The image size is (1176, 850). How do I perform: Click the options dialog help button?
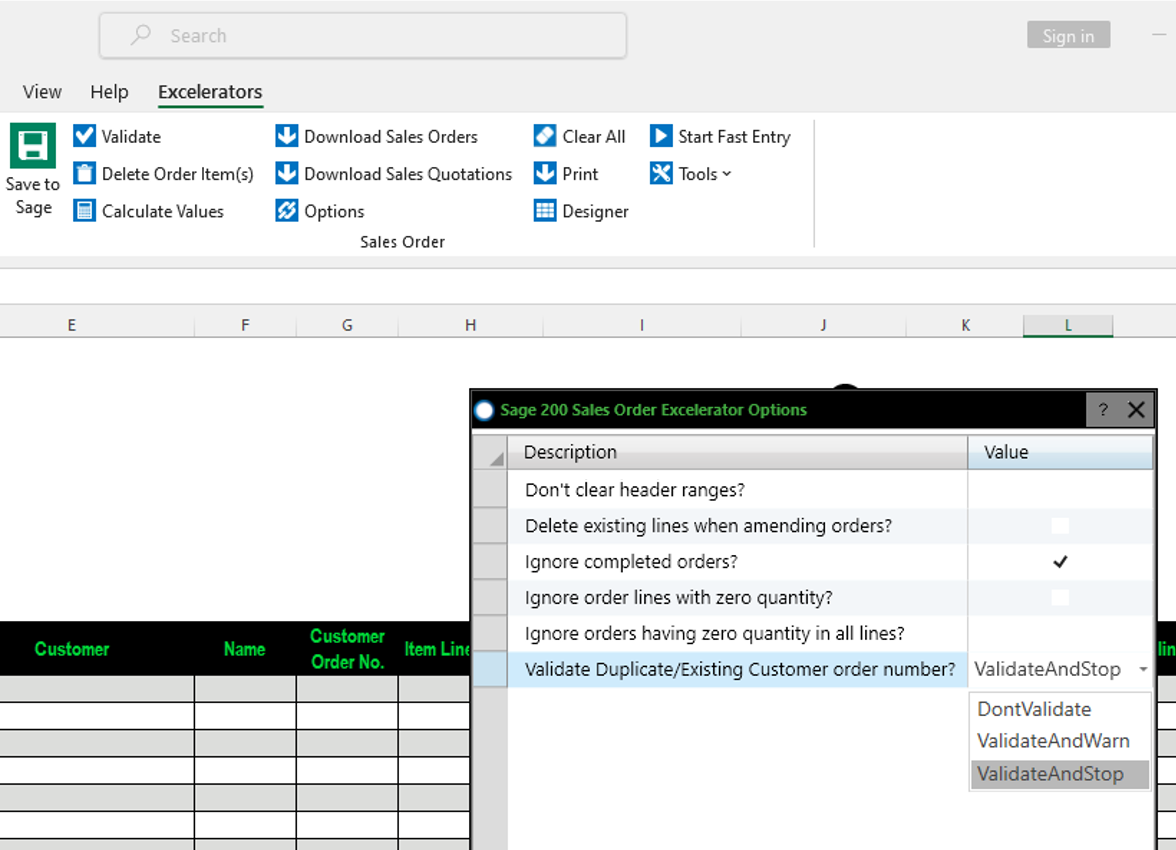tap(1102, 410)
